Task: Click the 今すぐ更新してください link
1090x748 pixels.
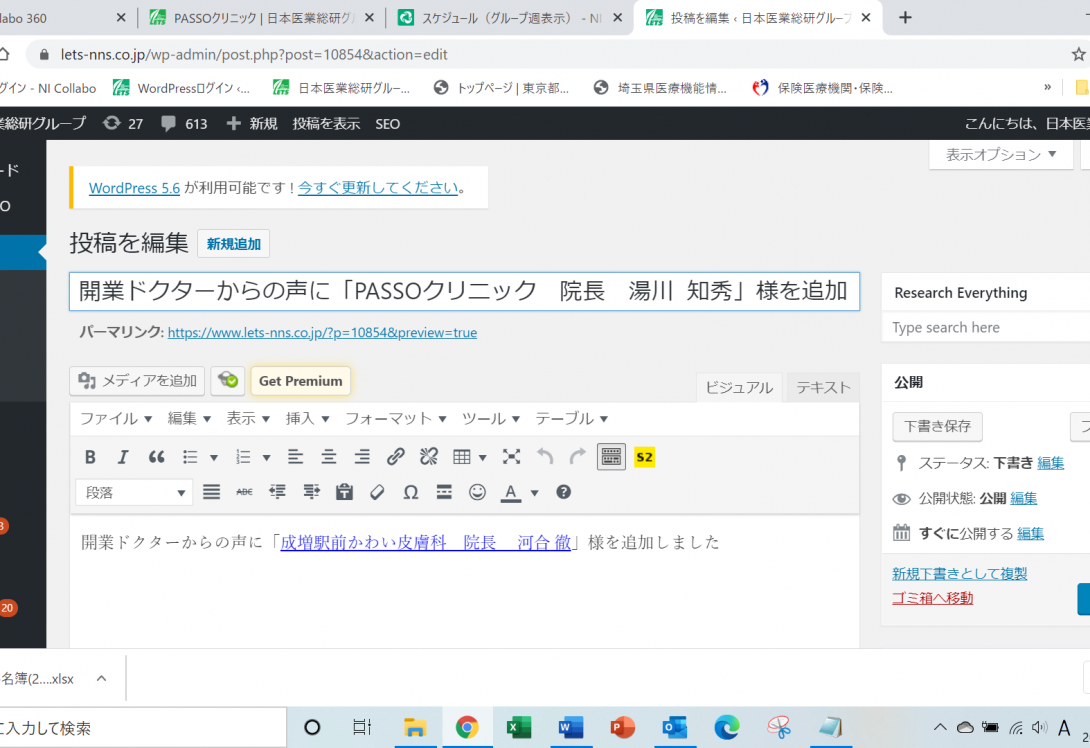Action: (378, 188)
